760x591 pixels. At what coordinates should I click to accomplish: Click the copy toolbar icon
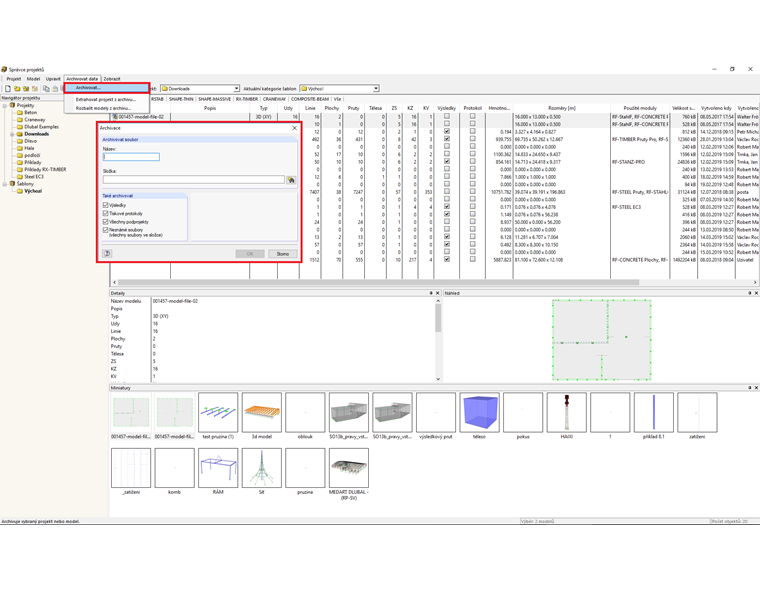(x=46, y=89)
